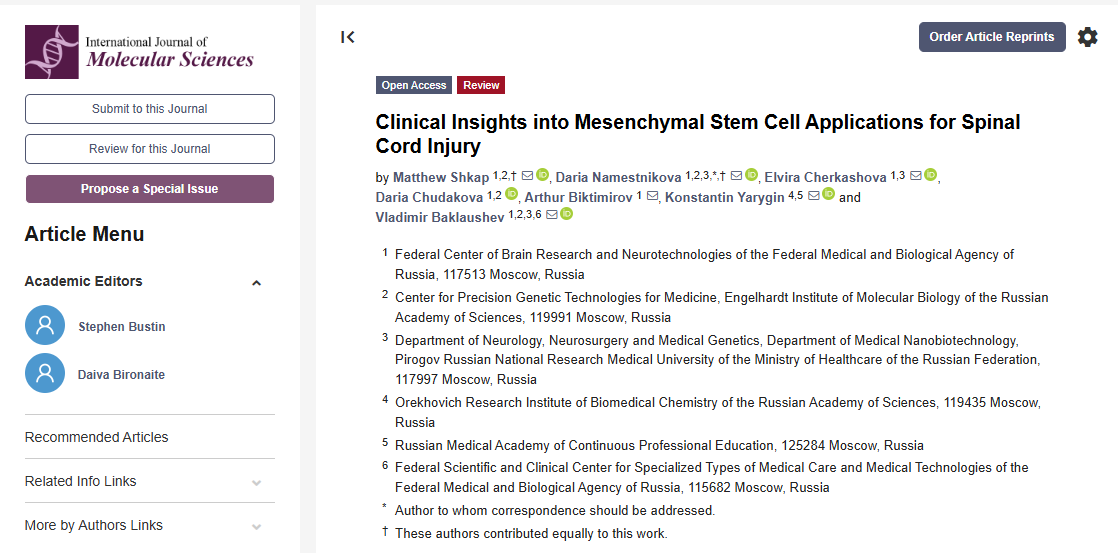This screenshot has height=553, width=1118.
Task: Click Matthew Shkap's email envelope icon
Action: click(527, 176)
